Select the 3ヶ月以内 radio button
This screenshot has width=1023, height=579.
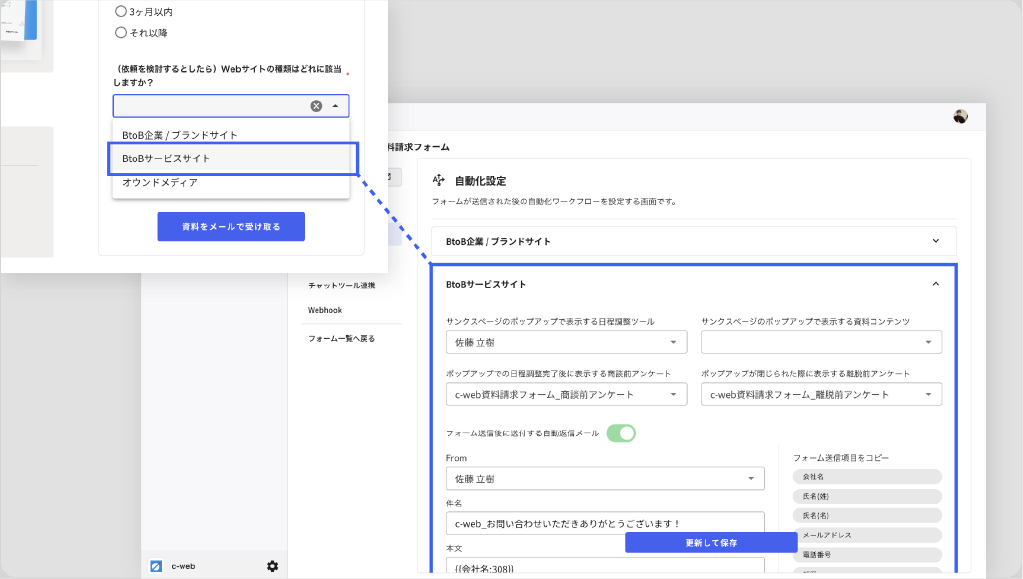121,12
